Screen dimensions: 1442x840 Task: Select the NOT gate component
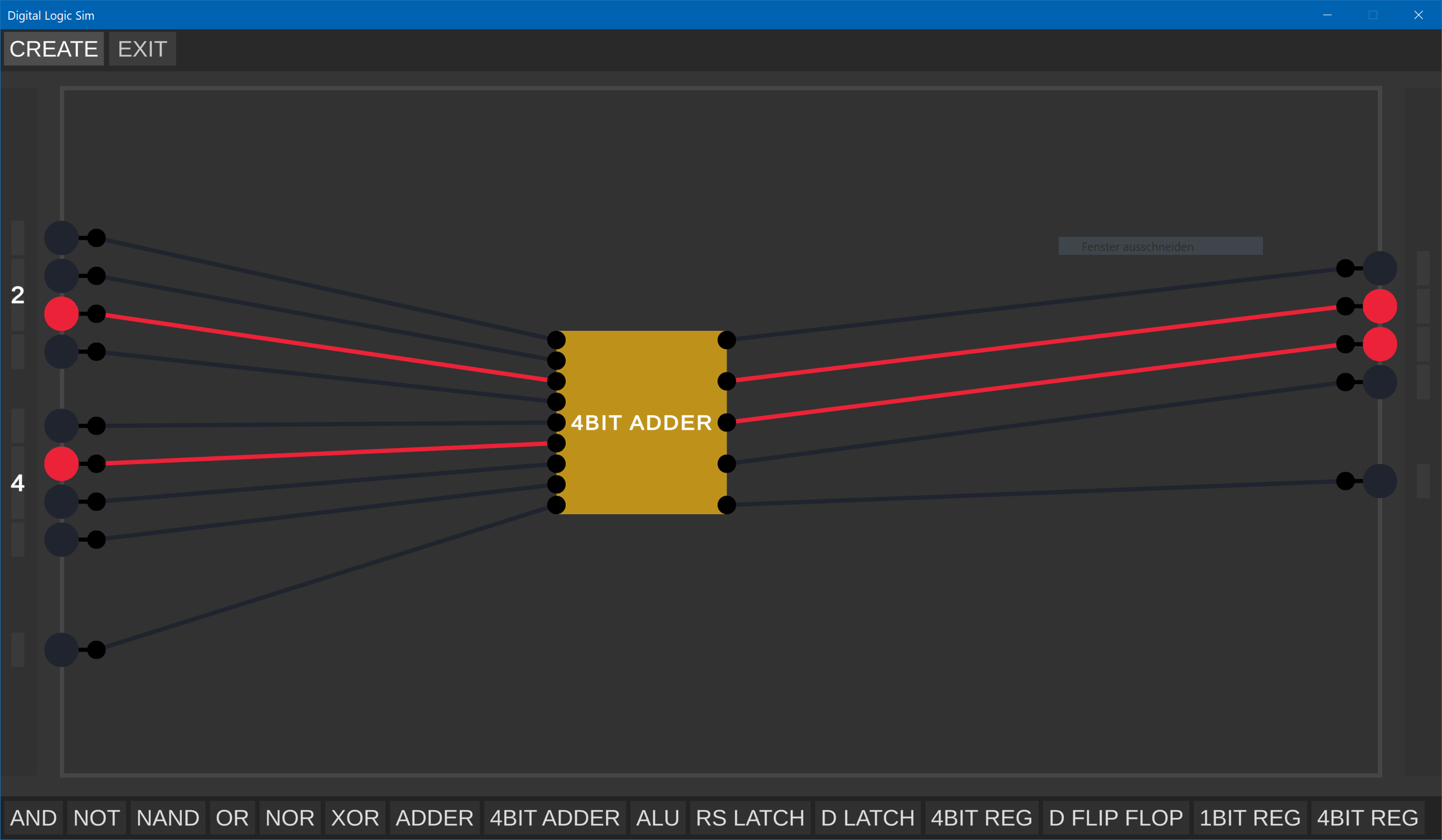point(96,817)
